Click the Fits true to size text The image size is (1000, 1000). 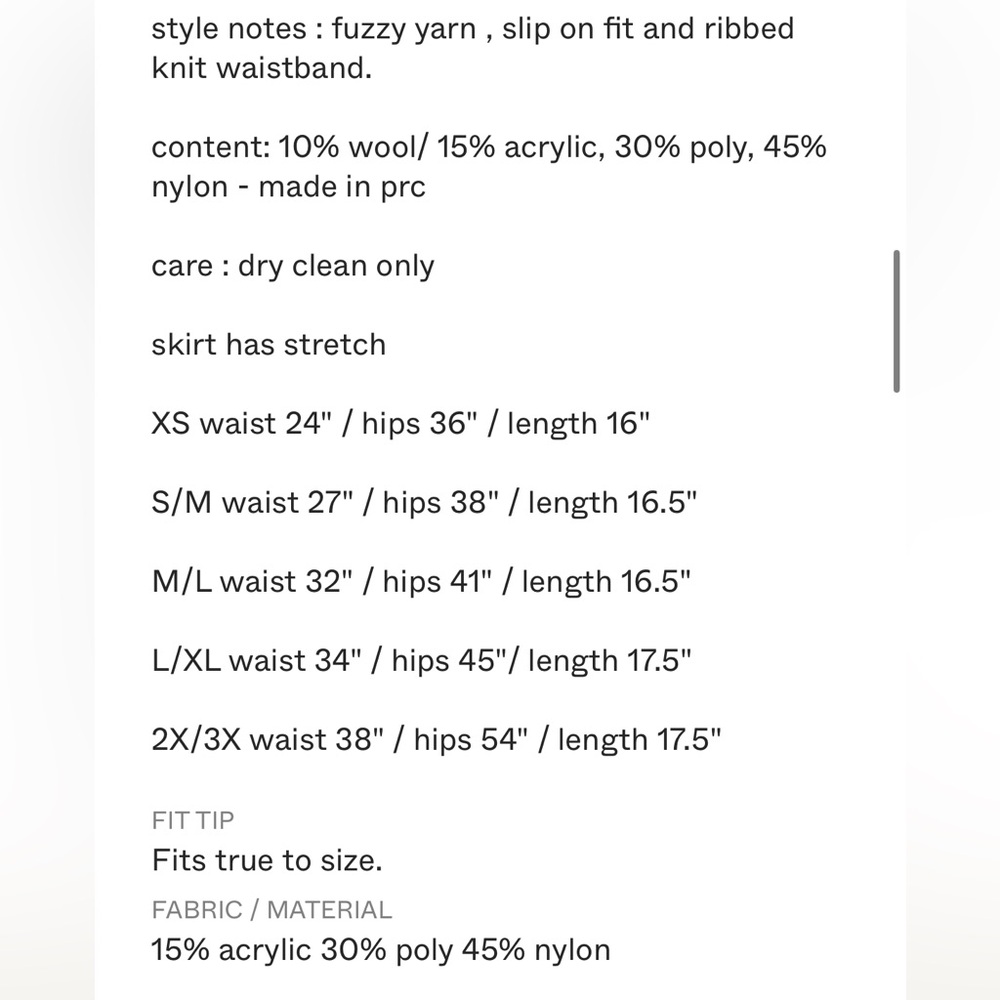pyautogui.click(x=267, y=860)
